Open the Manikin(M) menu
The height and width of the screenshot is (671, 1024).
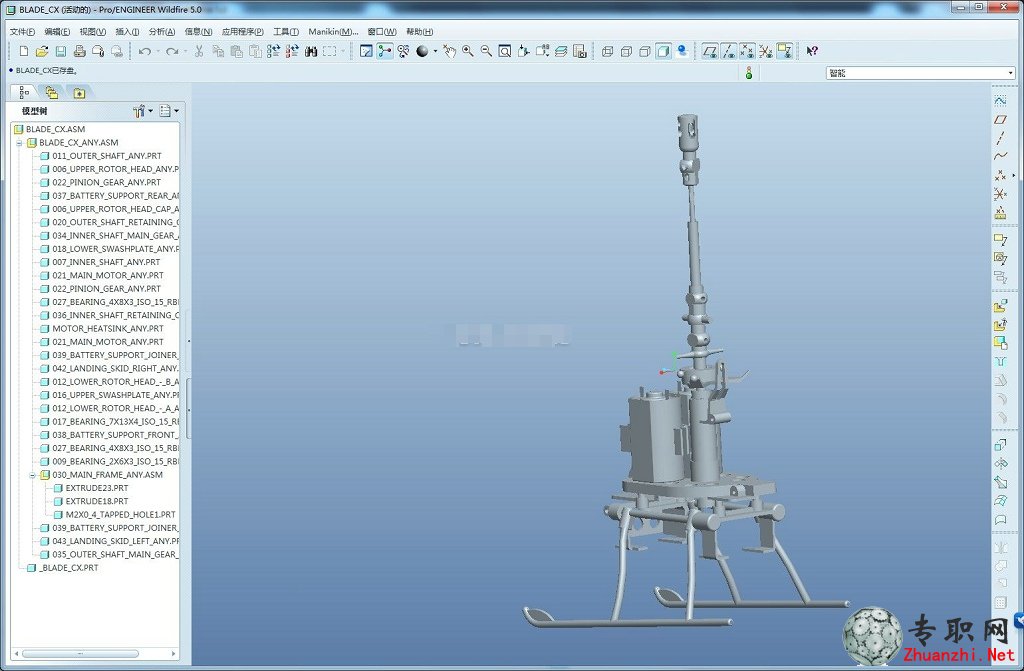point(333,31)
